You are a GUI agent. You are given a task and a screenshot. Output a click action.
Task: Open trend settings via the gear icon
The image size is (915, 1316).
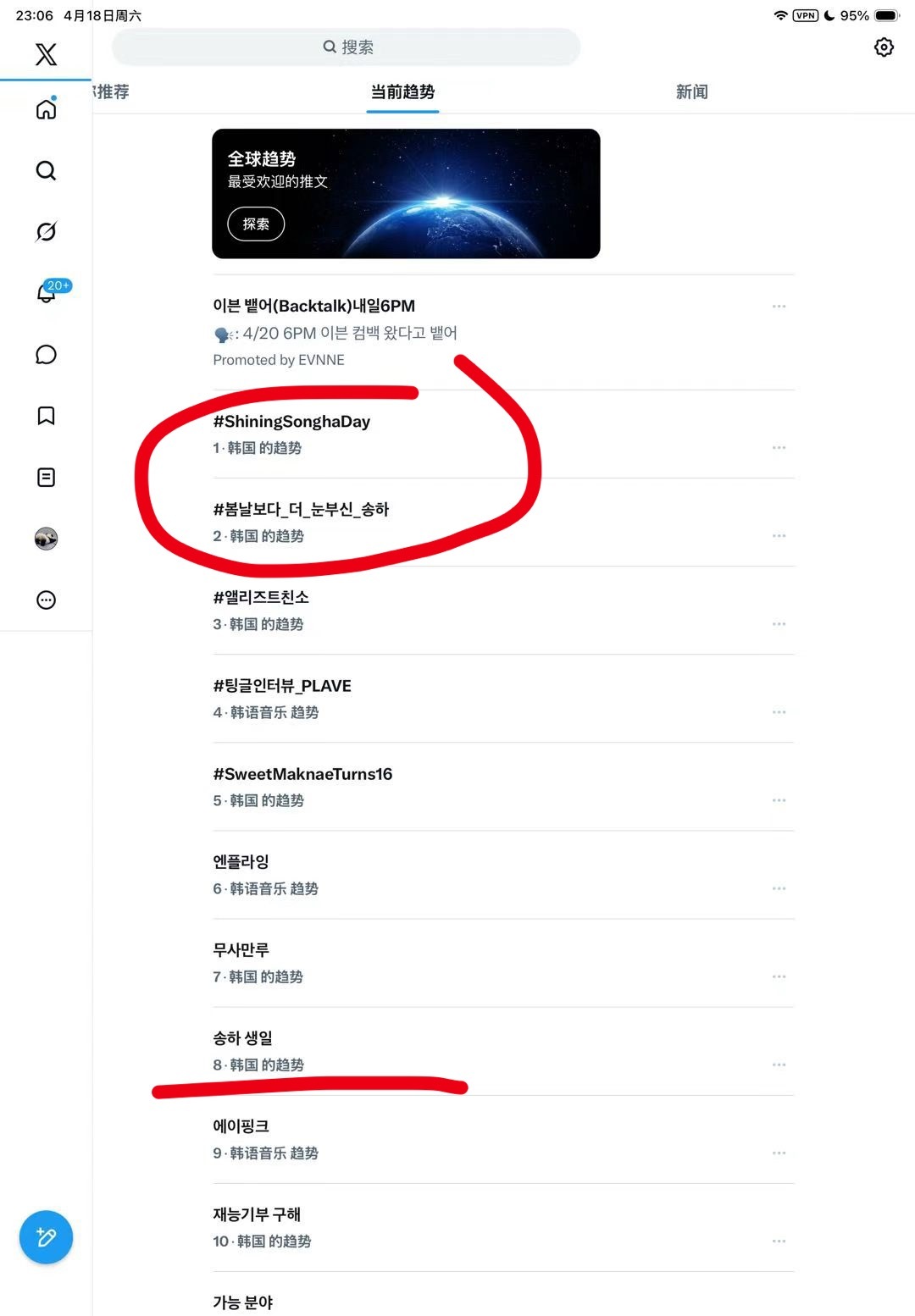tap(884, 47)
